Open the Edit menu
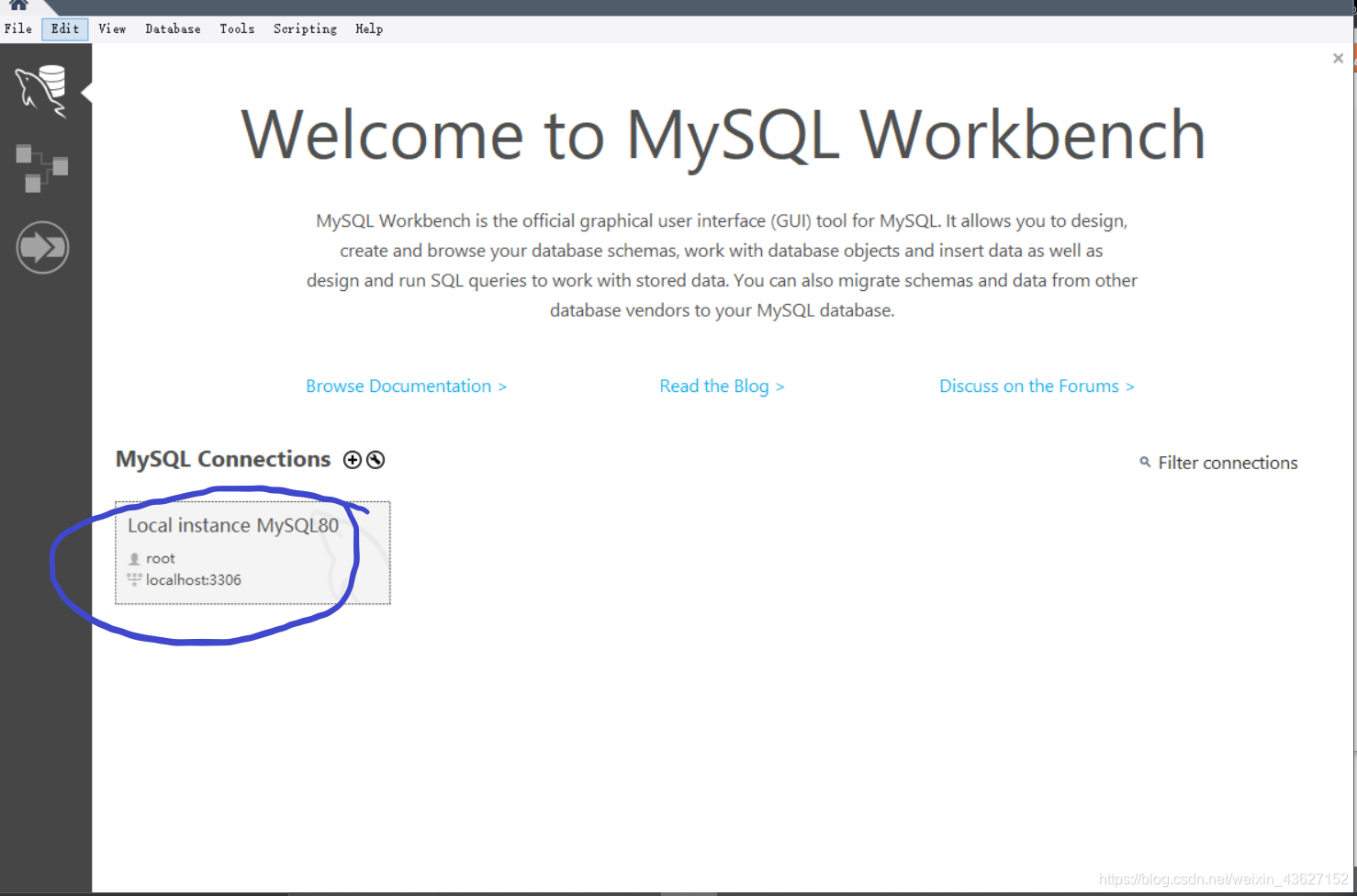The height and width of the screenshot is (896, 1357). [65, 28]
